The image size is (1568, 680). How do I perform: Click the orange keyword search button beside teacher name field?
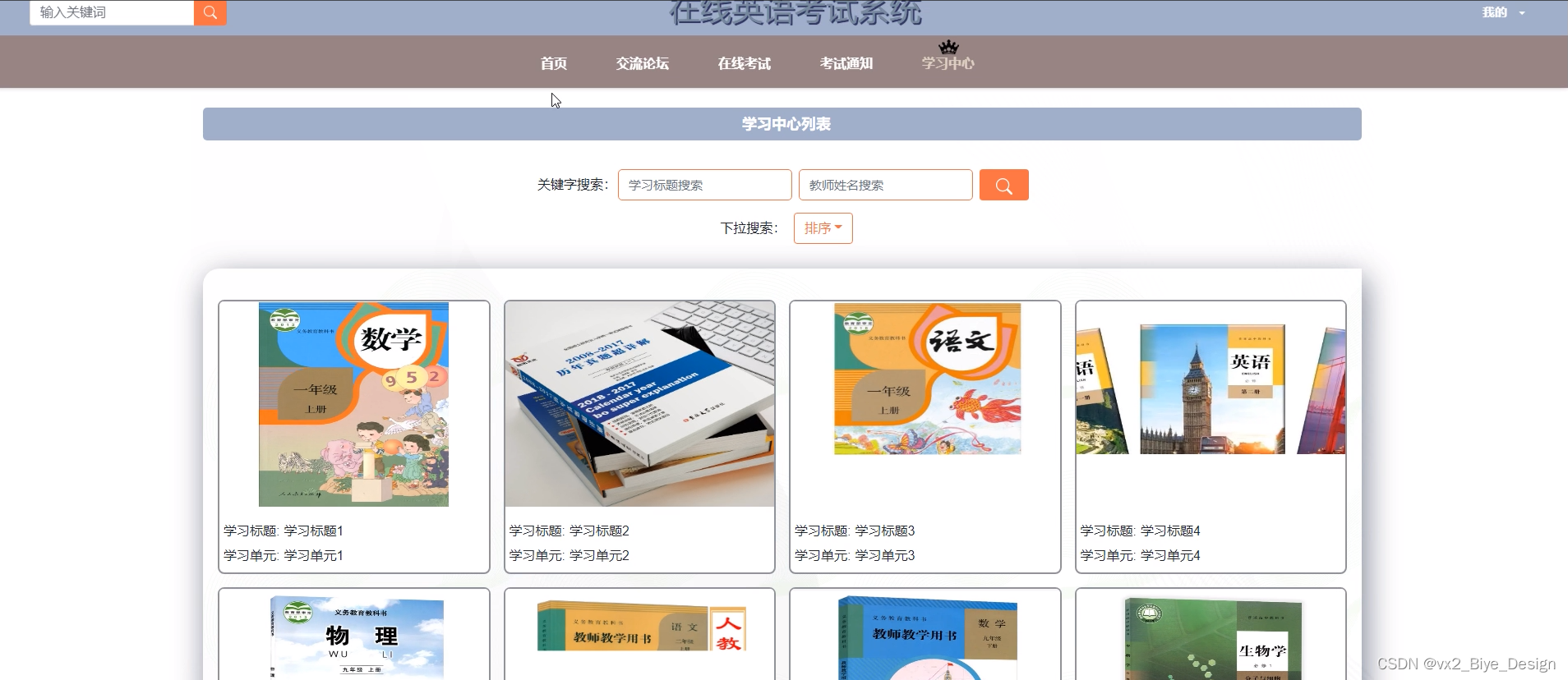1003,185
